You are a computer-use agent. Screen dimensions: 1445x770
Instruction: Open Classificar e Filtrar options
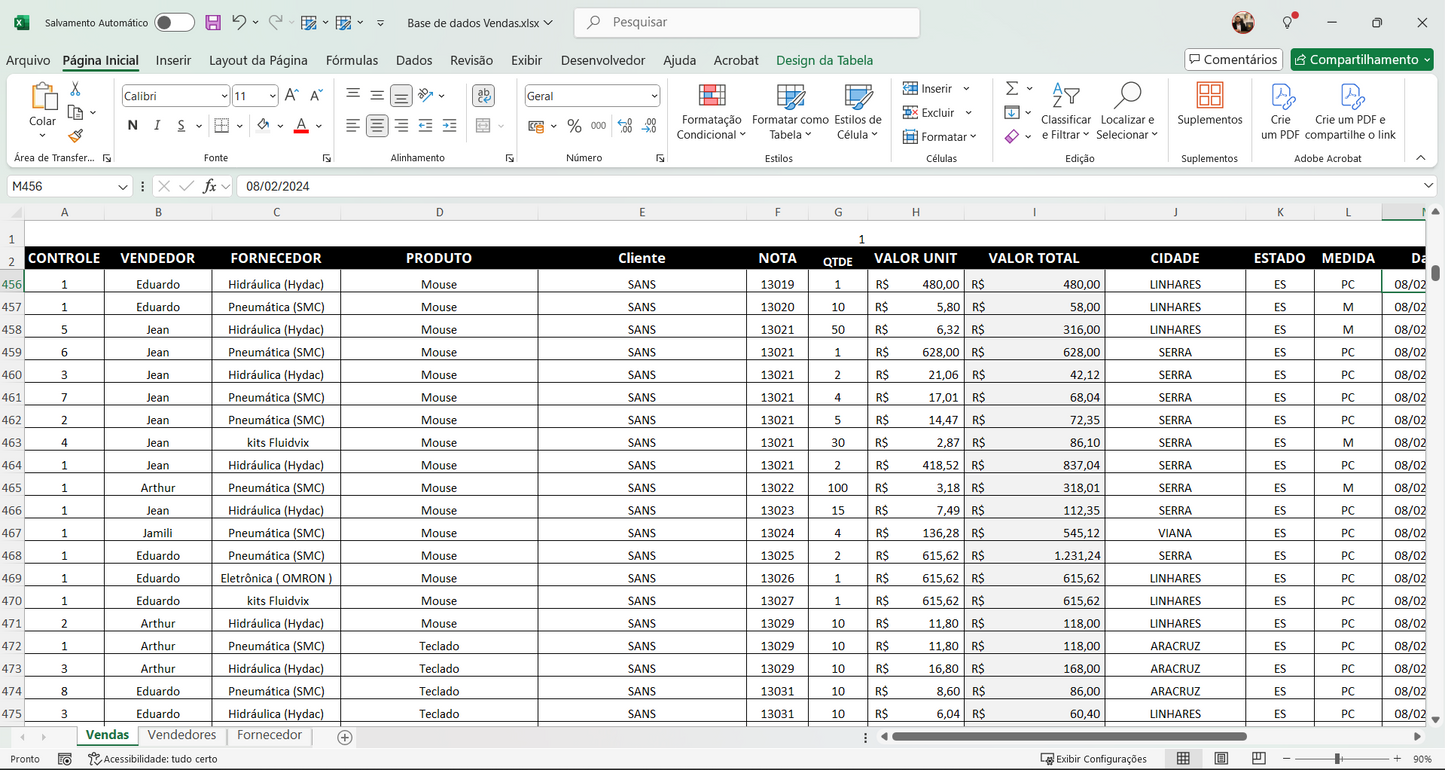[x=1066, y=112]
